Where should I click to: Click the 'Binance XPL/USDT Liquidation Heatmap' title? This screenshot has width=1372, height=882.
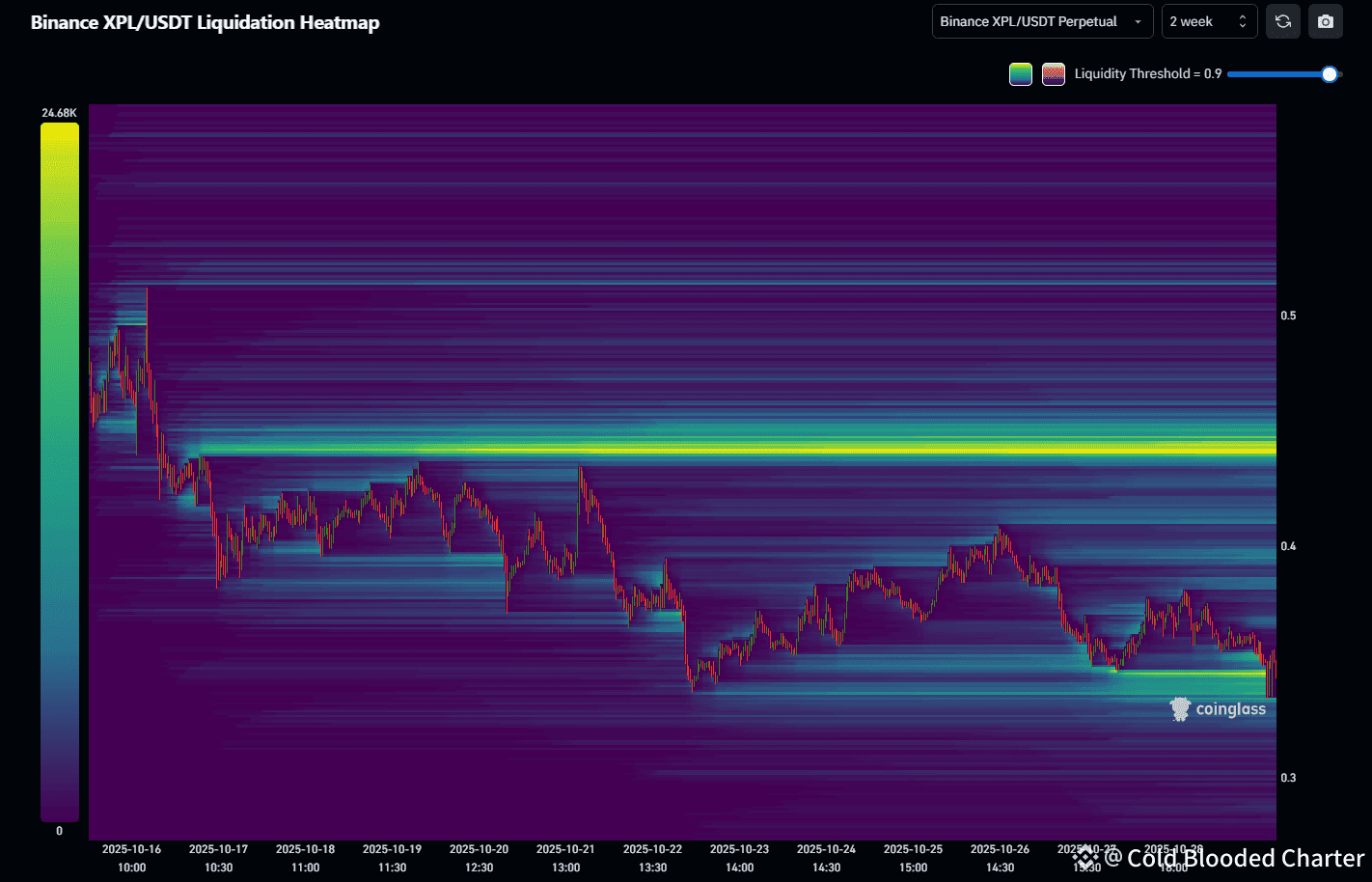tap(206, 22)
